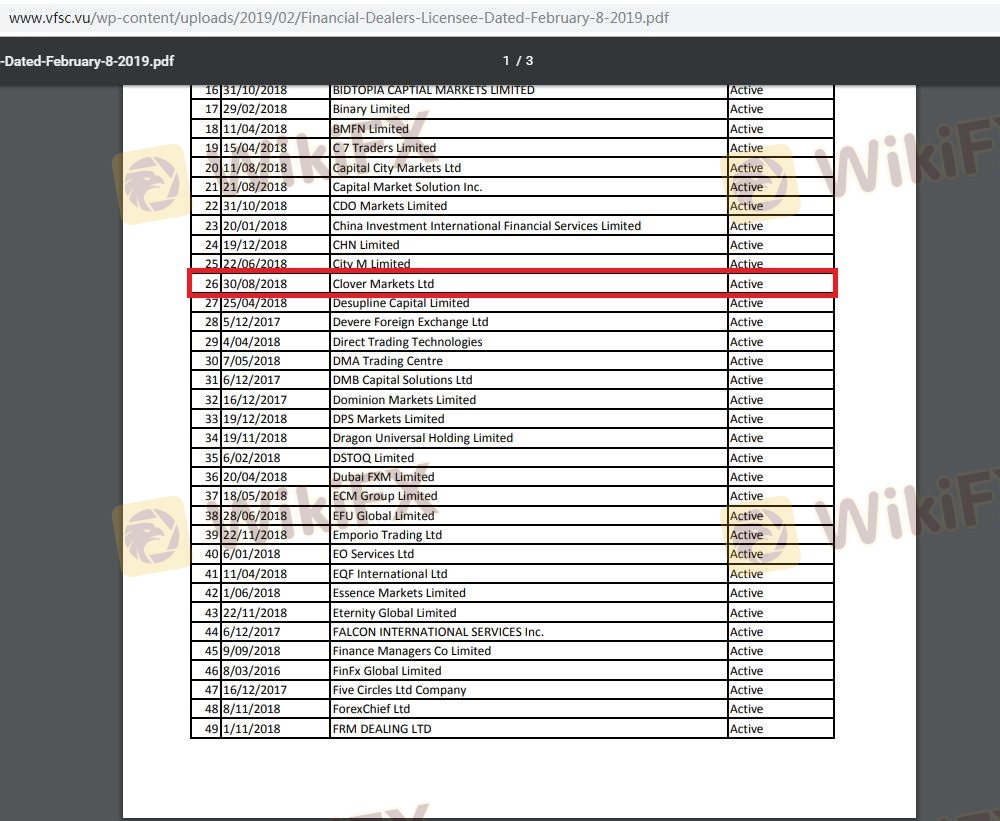Click the Clover Markets Ltd name

pos(383,284)
